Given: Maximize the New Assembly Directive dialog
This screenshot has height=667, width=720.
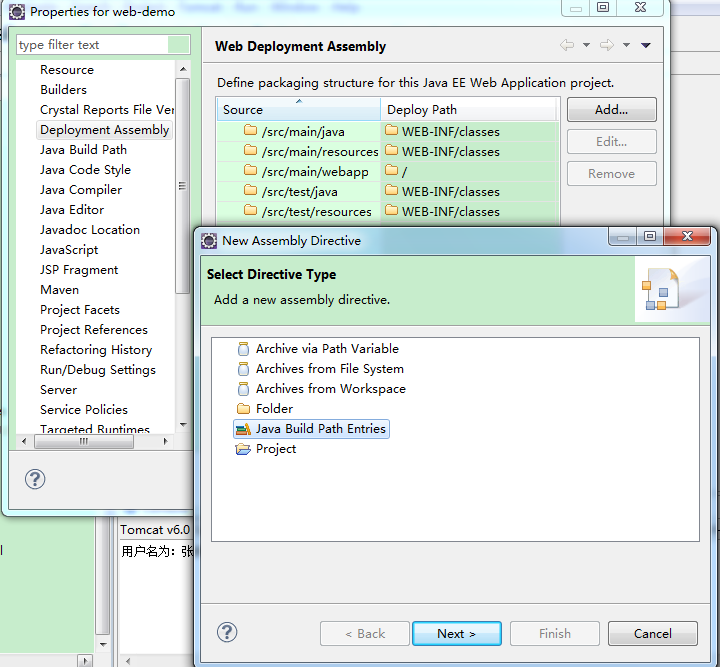Looking at the screenshot, I should click(x=650, y=236).
